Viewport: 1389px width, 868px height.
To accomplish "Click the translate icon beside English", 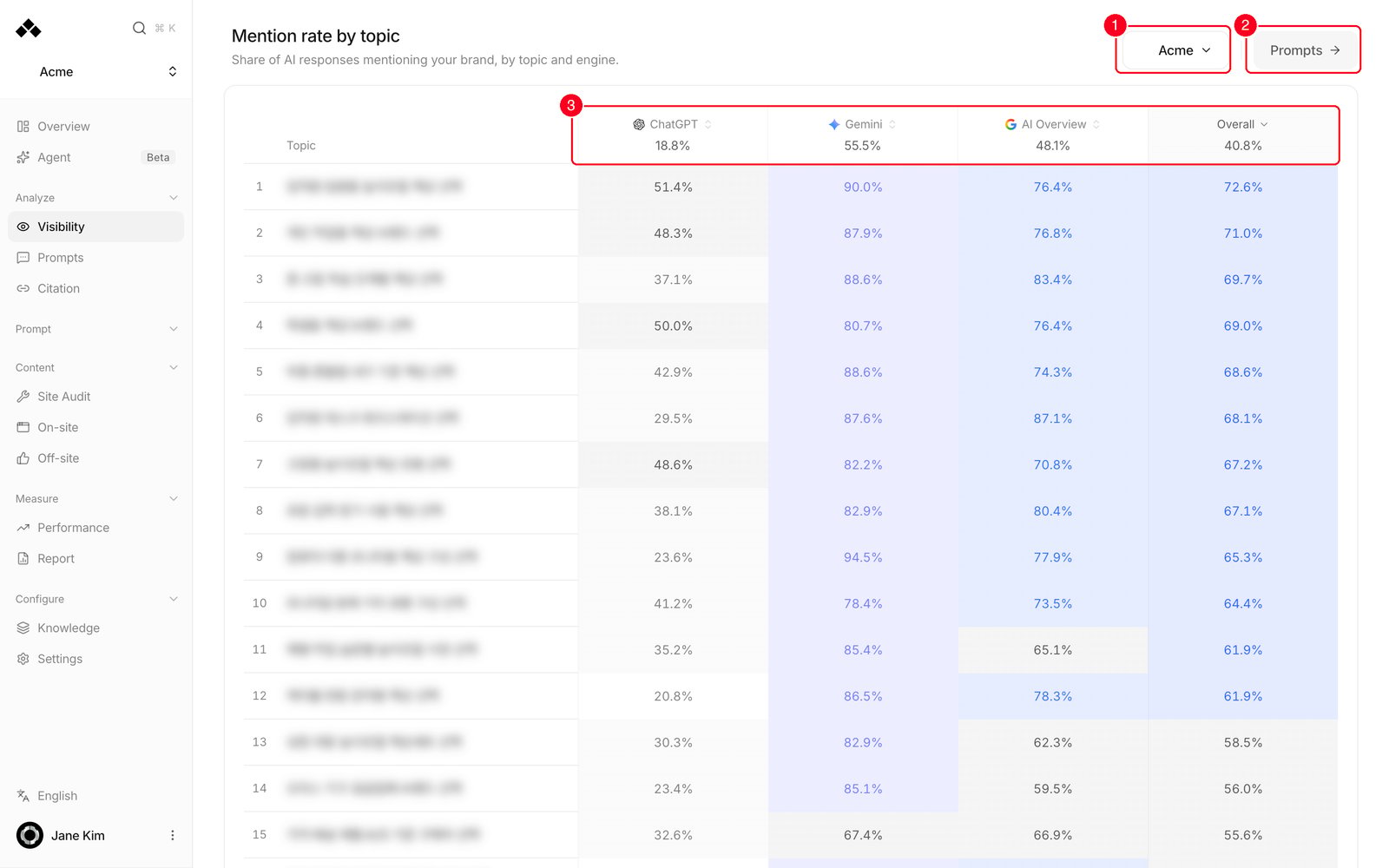I will click(x=23, y=796).
